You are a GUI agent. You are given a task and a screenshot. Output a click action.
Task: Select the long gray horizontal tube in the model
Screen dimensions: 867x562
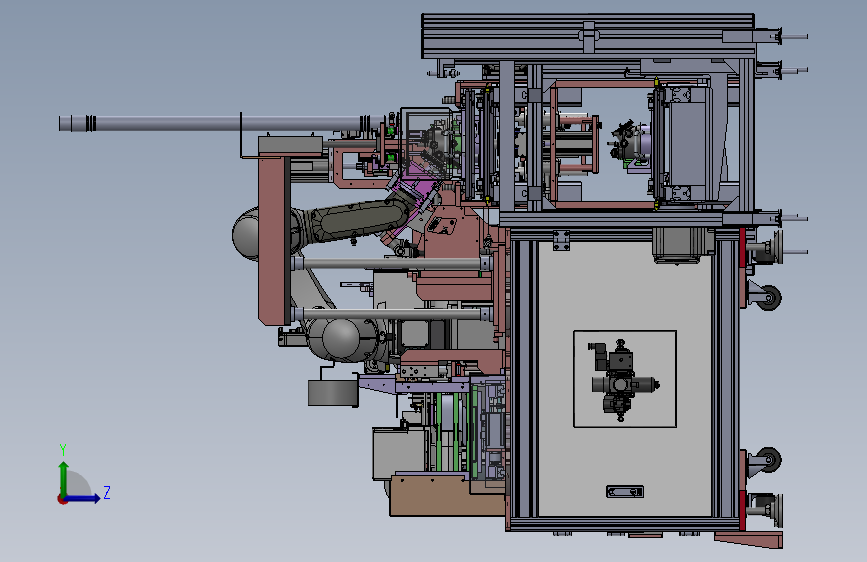221,123
